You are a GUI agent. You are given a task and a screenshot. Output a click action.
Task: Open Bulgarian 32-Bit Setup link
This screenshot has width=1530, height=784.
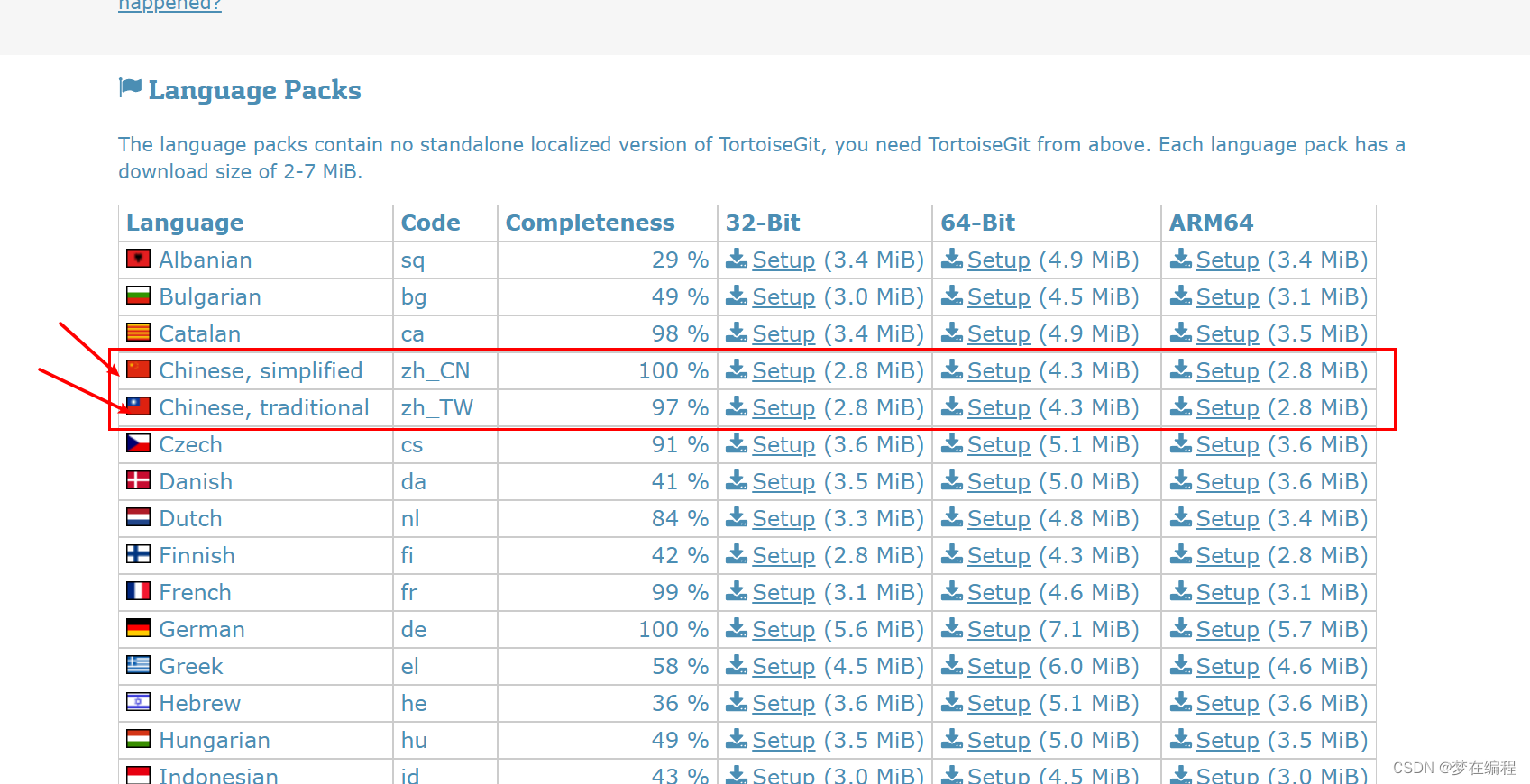pyautogui.click(x=783, y=297)
